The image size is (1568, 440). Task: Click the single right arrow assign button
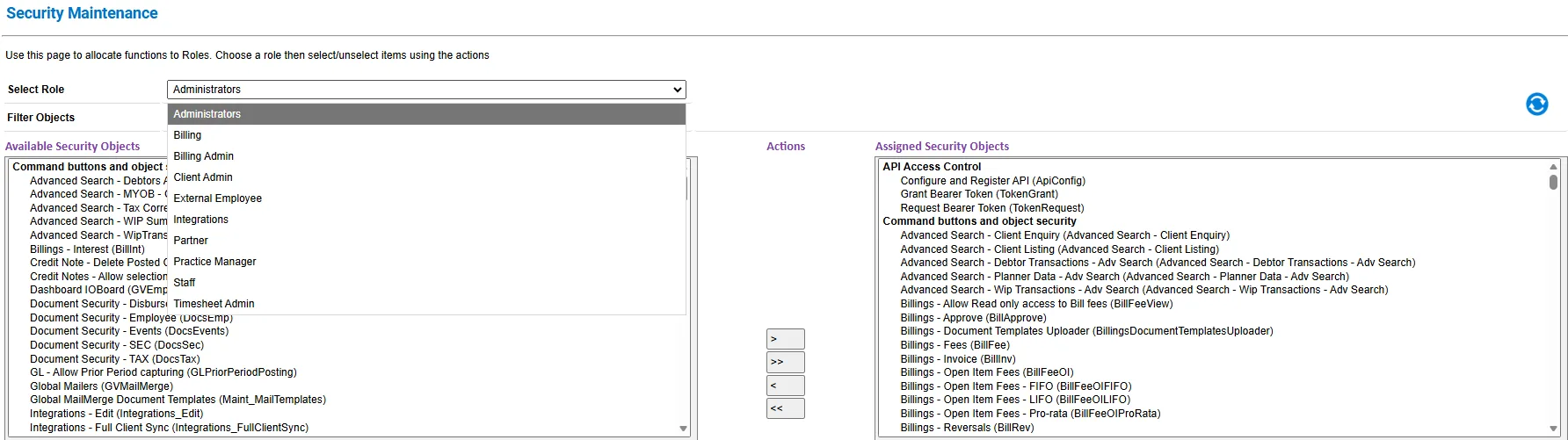785,339
